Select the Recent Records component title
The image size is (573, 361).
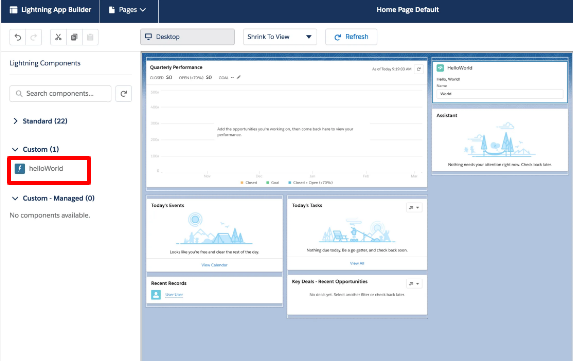click(x=169, y=283)
